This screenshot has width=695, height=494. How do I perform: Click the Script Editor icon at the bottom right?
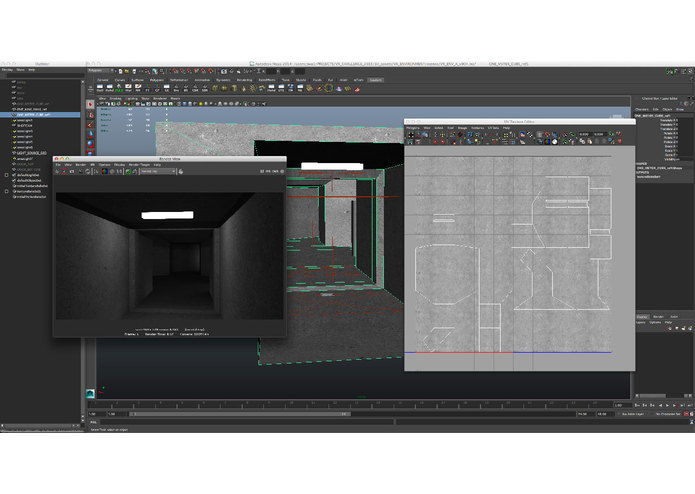pos(692,422)
